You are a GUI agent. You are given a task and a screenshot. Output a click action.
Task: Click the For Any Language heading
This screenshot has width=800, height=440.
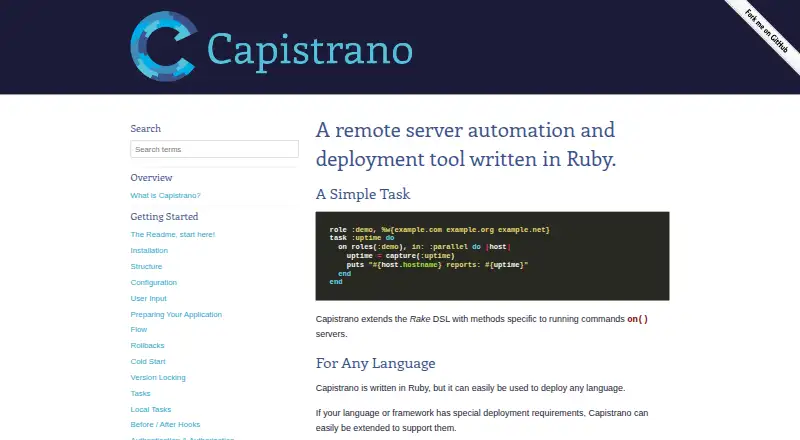[376, 363]
